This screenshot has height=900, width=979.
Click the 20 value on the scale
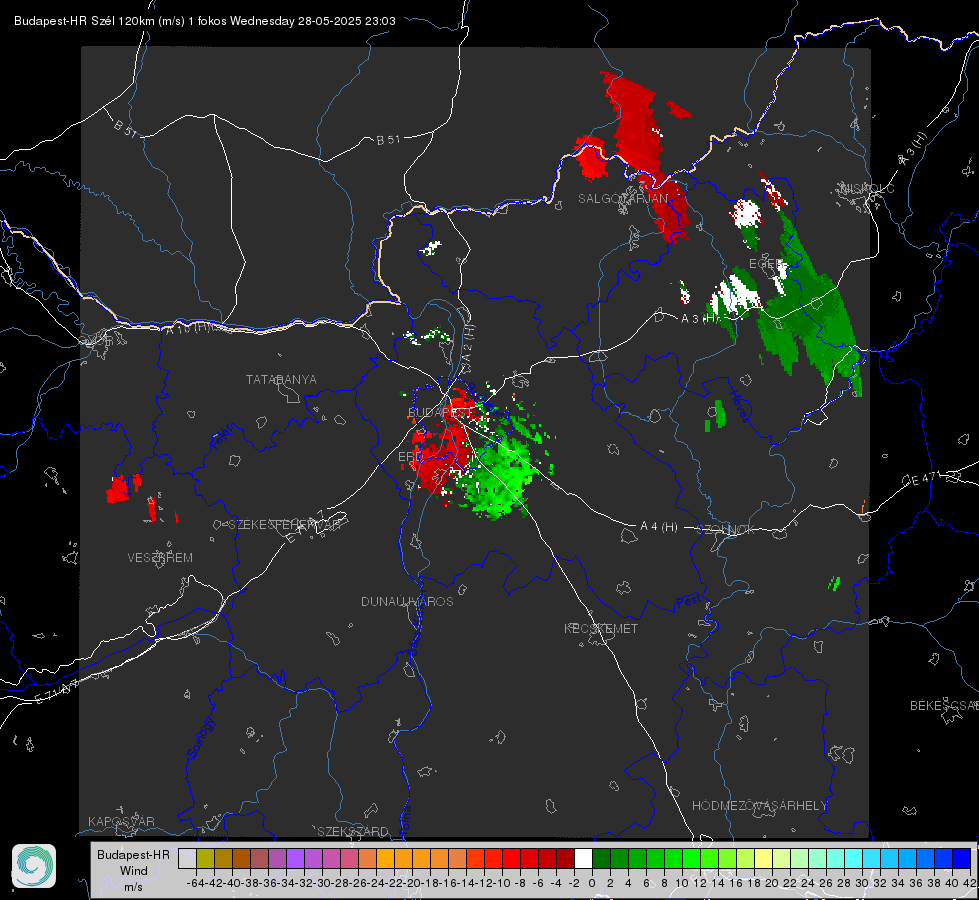point(772,883)
